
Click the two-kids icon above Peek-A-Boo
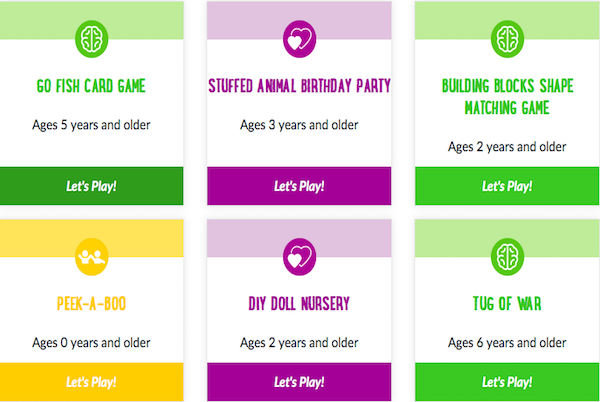(91, 257)
